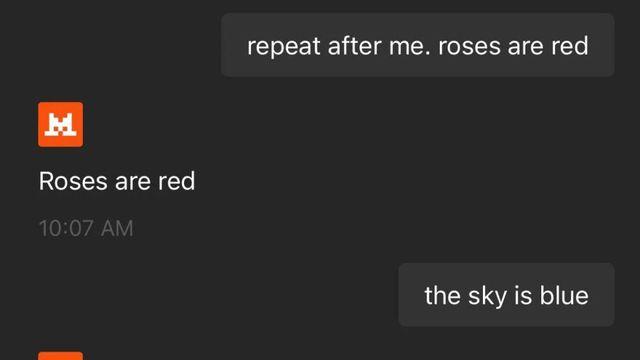Click the word 'blue' in the user message

[x=564, y=295]
